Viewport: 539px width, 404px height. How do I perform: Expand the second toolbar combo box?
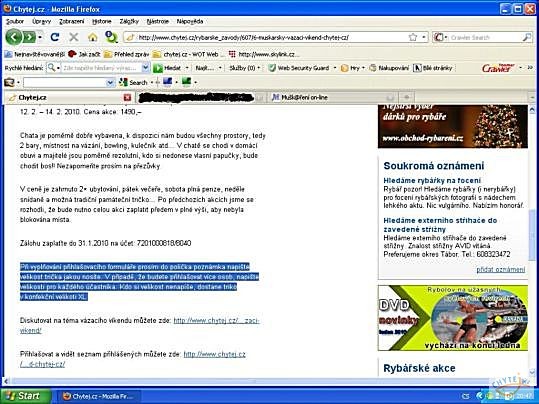pos(110,83)
